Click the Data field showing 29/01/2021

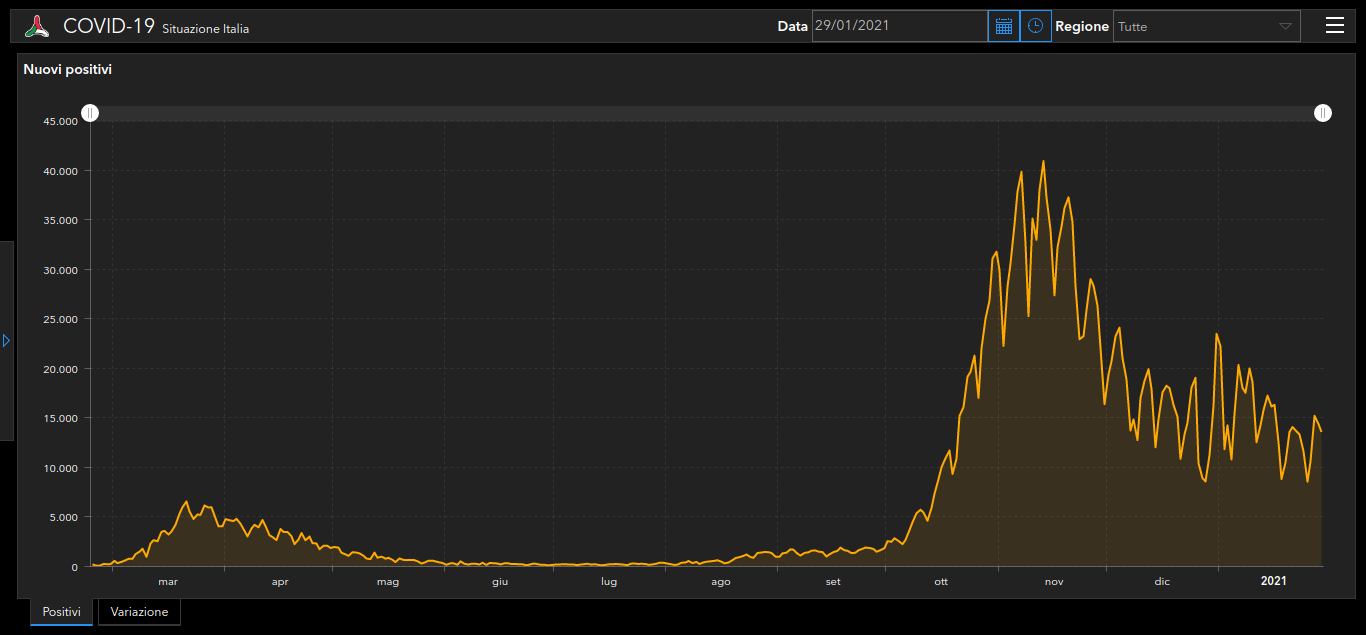pyautogui.click(x=900, y=26)
